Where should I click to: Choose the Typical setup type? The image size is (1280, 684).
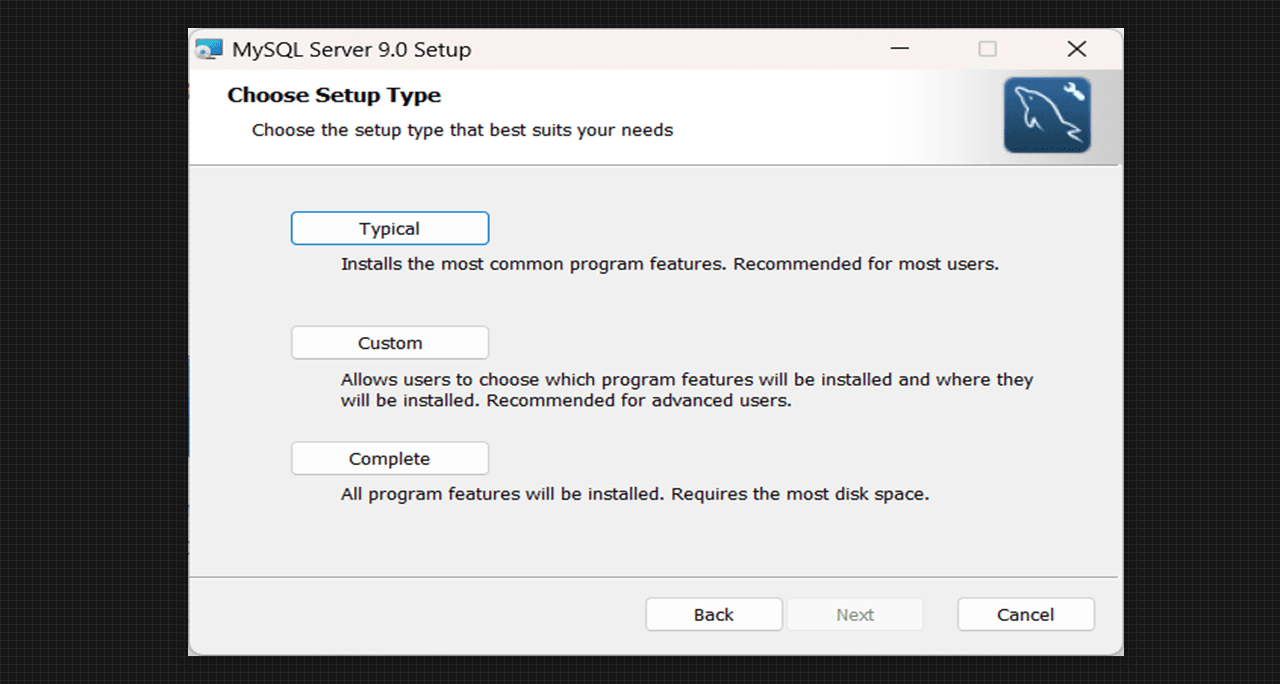(x=389, y=228)
